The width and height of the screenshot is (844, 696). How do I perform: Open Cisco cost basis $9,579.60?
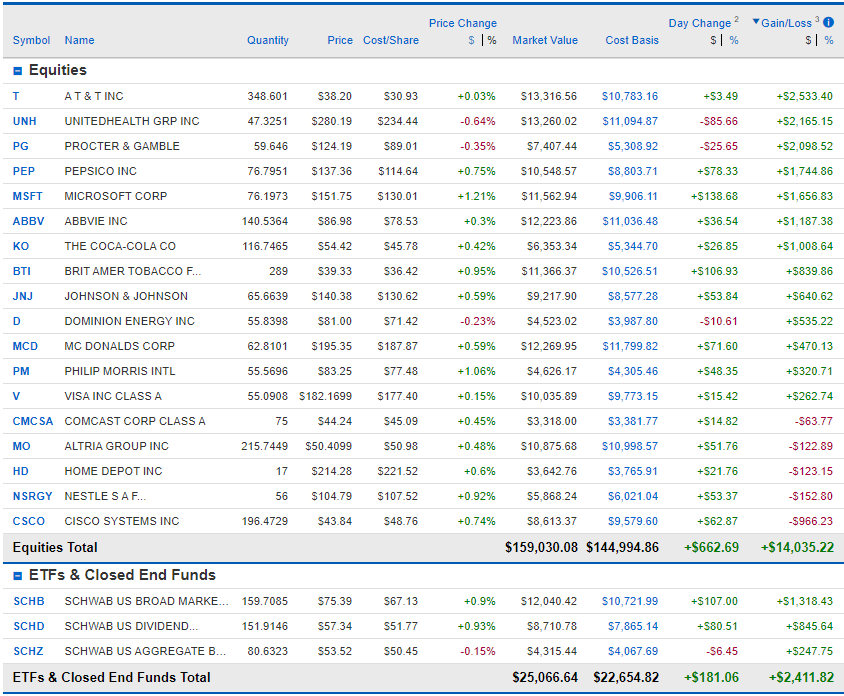[x=632, y=522]
